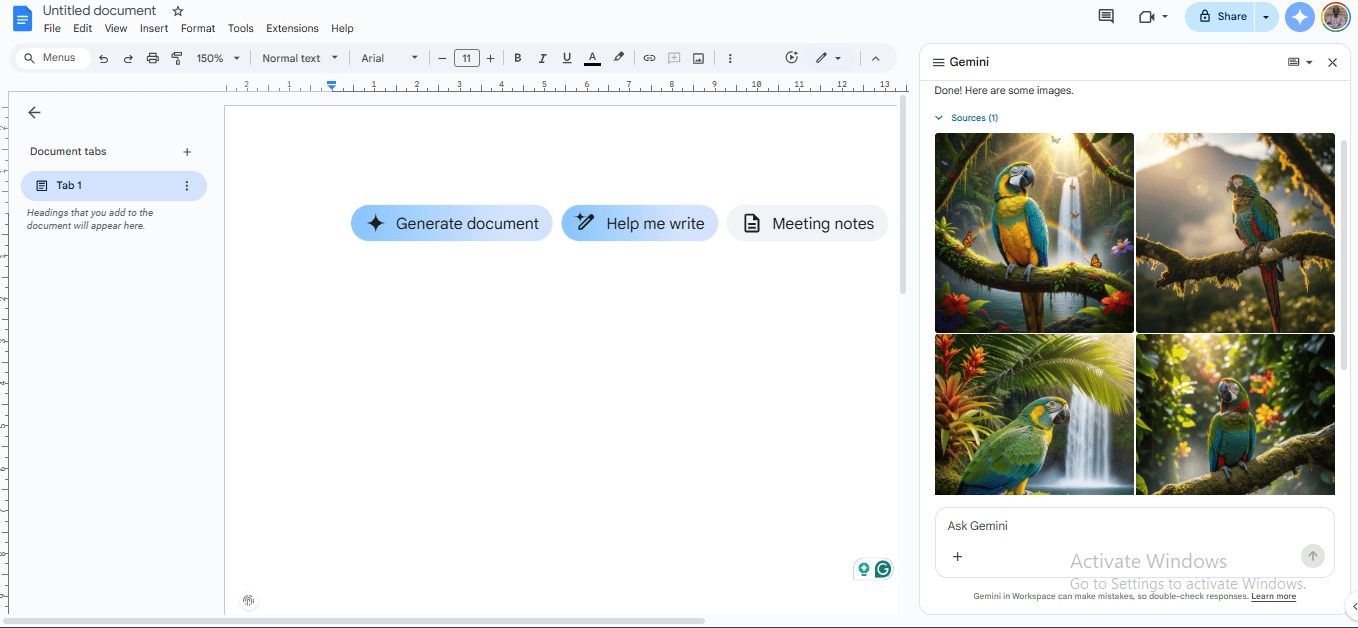The width and height of the screenshot is (1358, 628).
Task: Select the Paint format tool
Action: (x=177, y=58)
